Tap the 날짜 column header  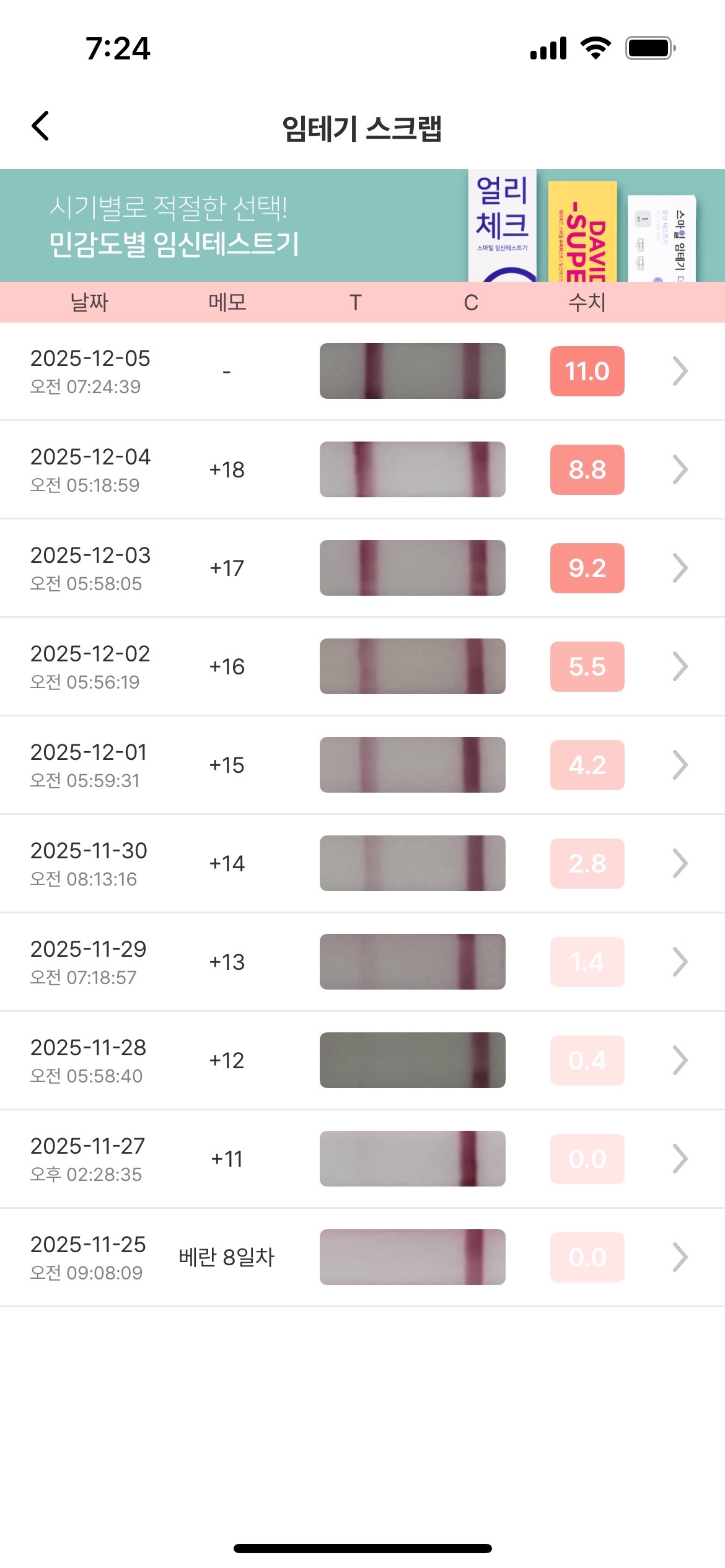[x=89, y=303]
